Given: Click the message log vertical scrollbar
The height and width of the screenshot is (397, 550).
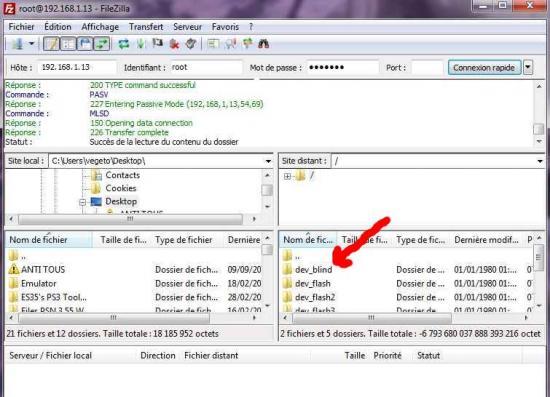Looking at the screenshot, I should (x=539, y=113).
